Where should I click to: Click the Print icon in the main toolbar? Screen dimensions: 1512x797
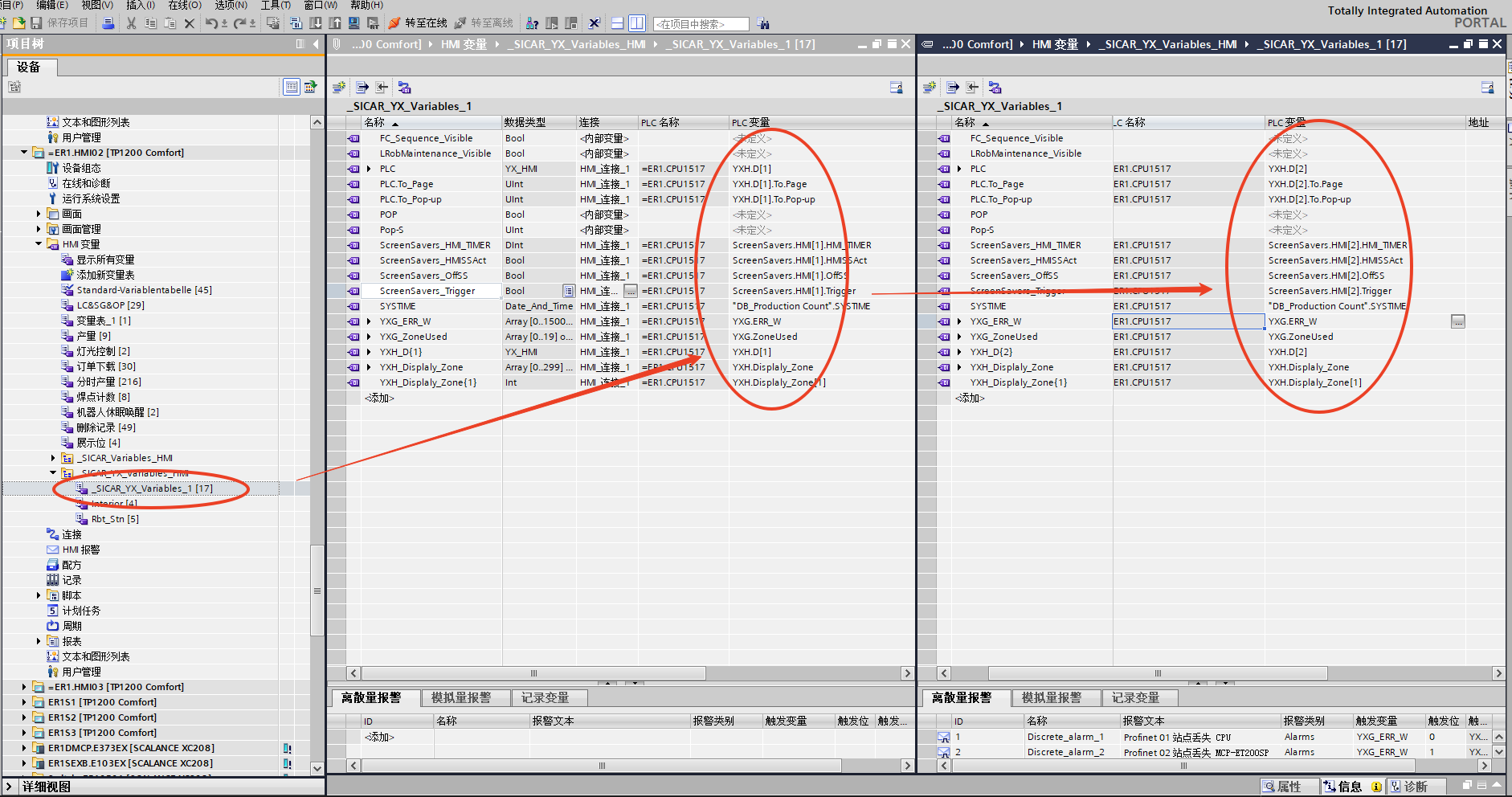click(x=108, y=23)
